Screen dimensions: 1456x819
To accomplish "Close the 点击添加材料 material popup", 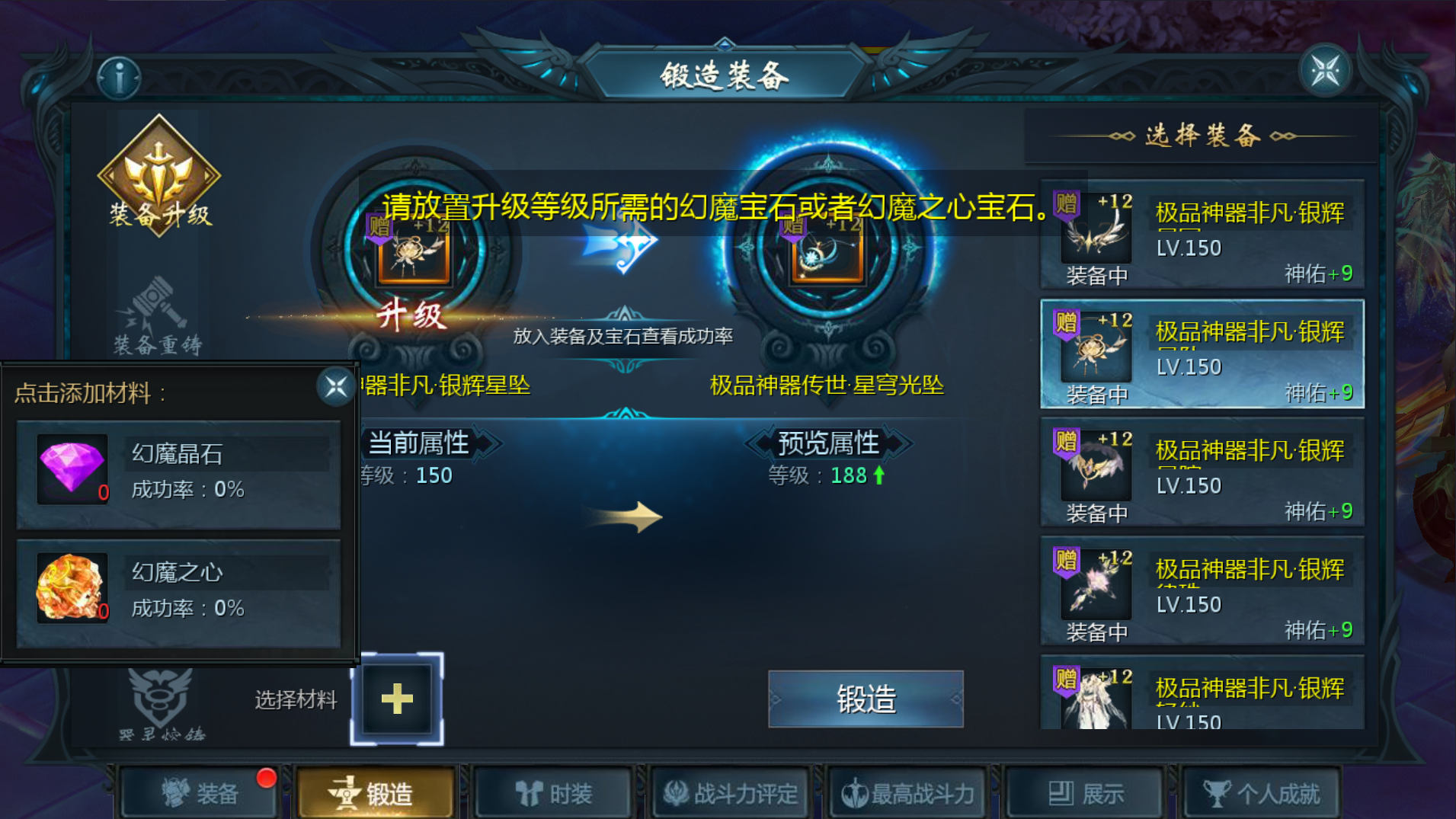I will (335, 387).
